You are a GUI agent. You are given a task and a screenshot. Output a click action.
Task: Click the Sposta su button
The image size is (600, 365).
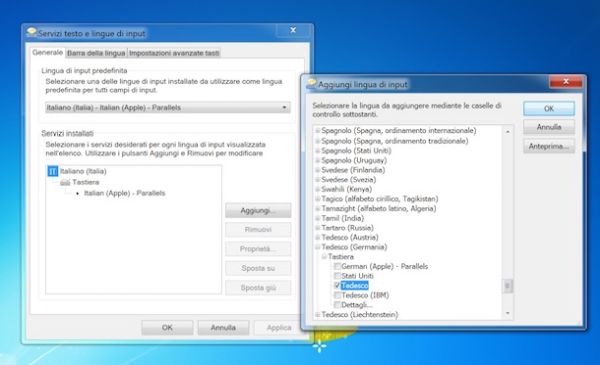258,268
